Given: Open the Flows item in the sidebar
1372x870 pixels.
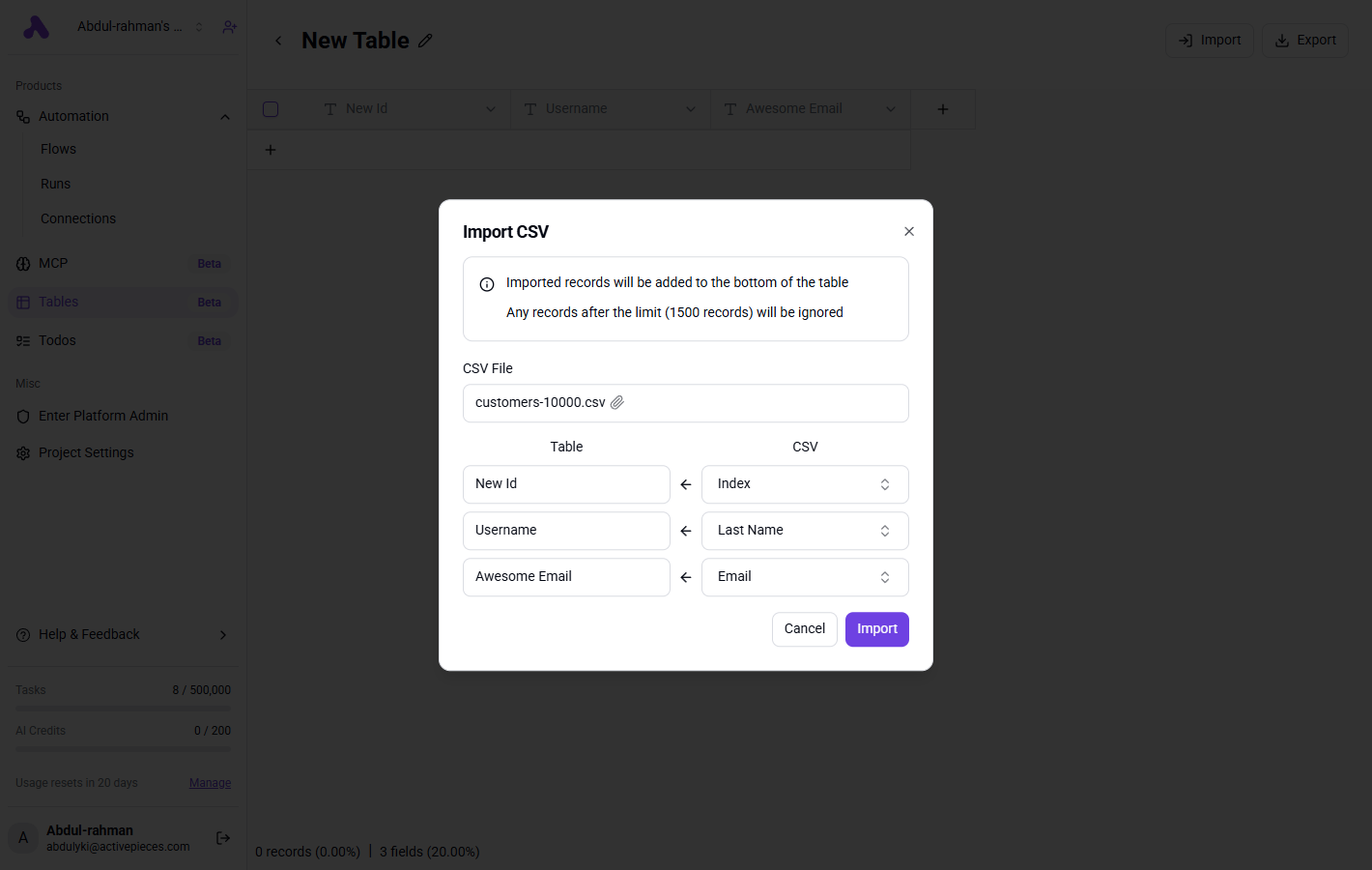Looking at the screenshot, I should pyautogui.click(x=58, y=149).
